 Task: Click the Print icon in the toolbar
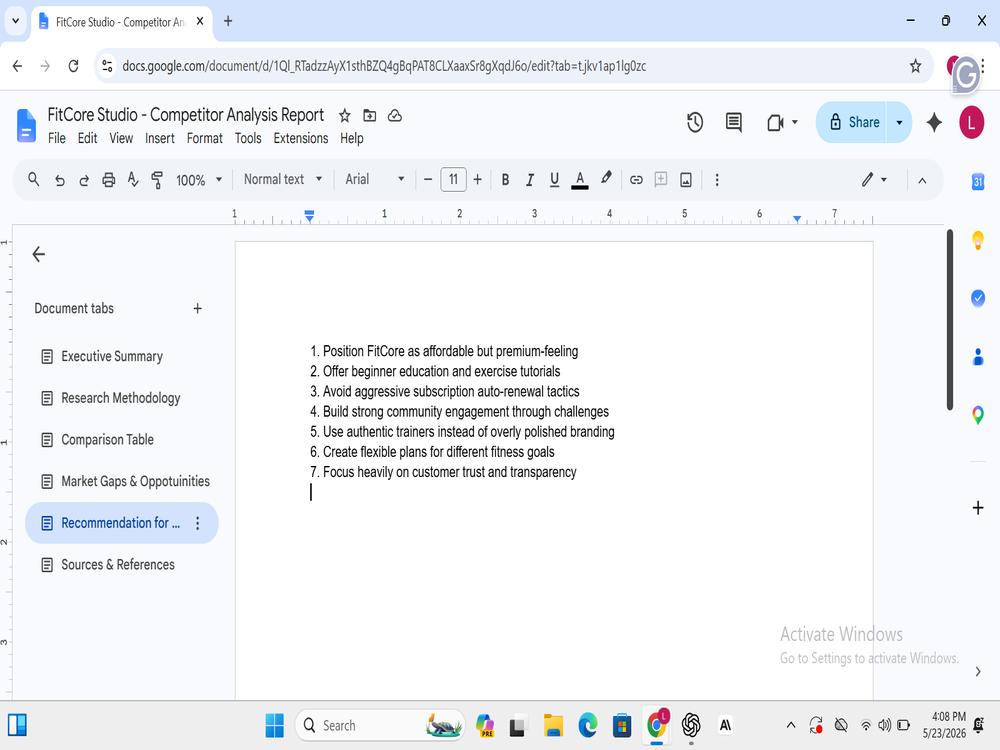(108, 180)
